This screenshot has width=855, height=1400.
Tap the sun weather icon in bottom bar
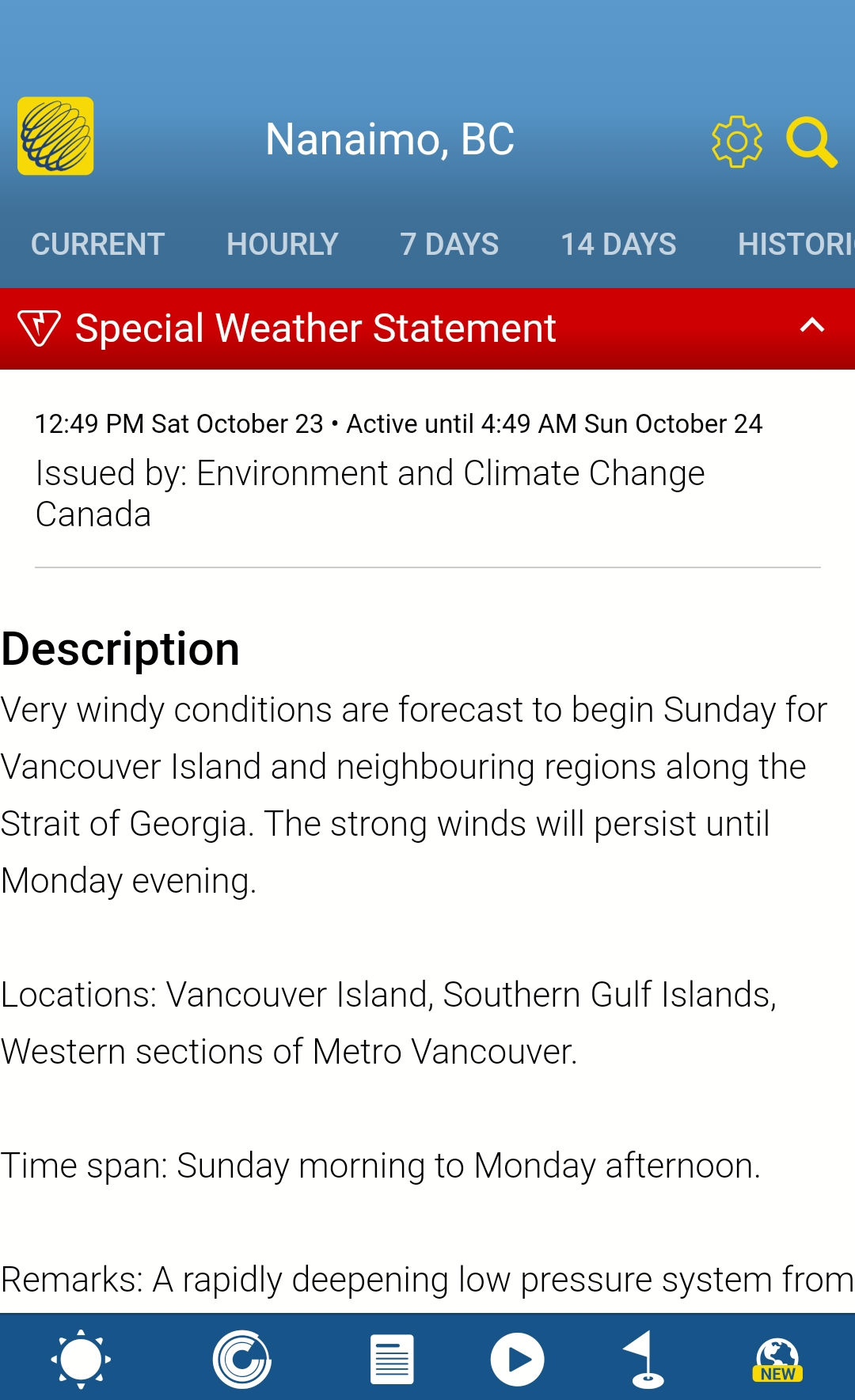[81, 1360]
